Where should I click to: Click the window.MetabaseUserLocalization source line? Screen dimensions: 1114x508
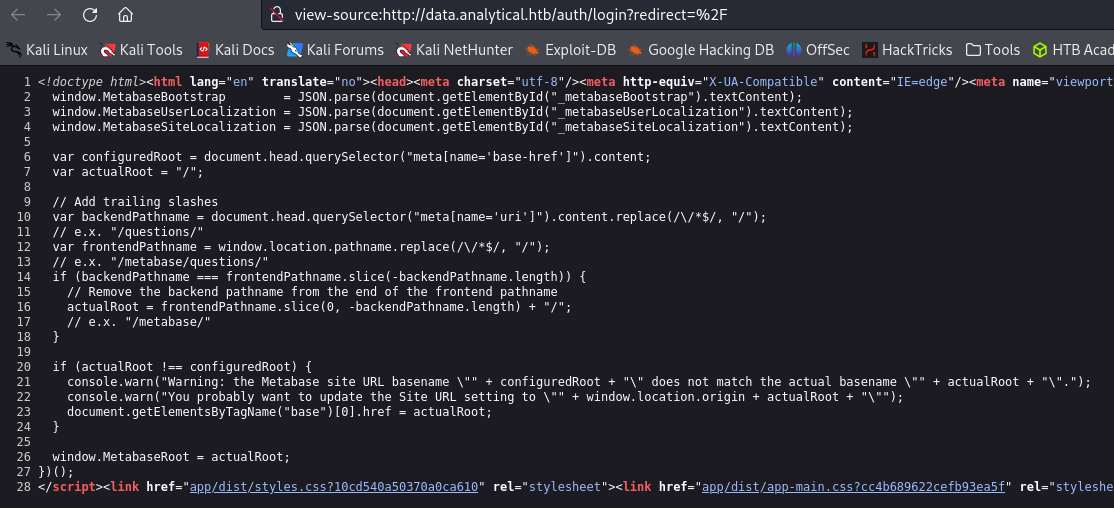[452, 112]
